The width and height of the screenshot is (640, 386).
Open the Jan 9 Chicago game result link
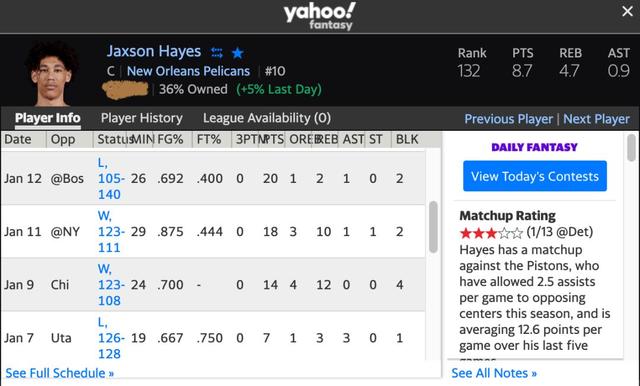pyautogui.click(x=111, y=284)
